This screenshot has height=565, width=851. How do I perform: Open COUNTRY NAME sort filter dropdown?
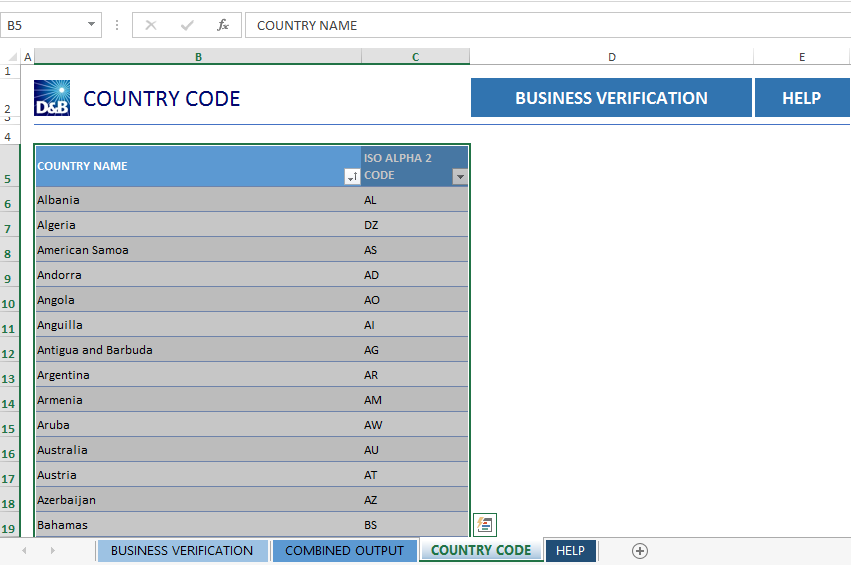click(352, 176)
